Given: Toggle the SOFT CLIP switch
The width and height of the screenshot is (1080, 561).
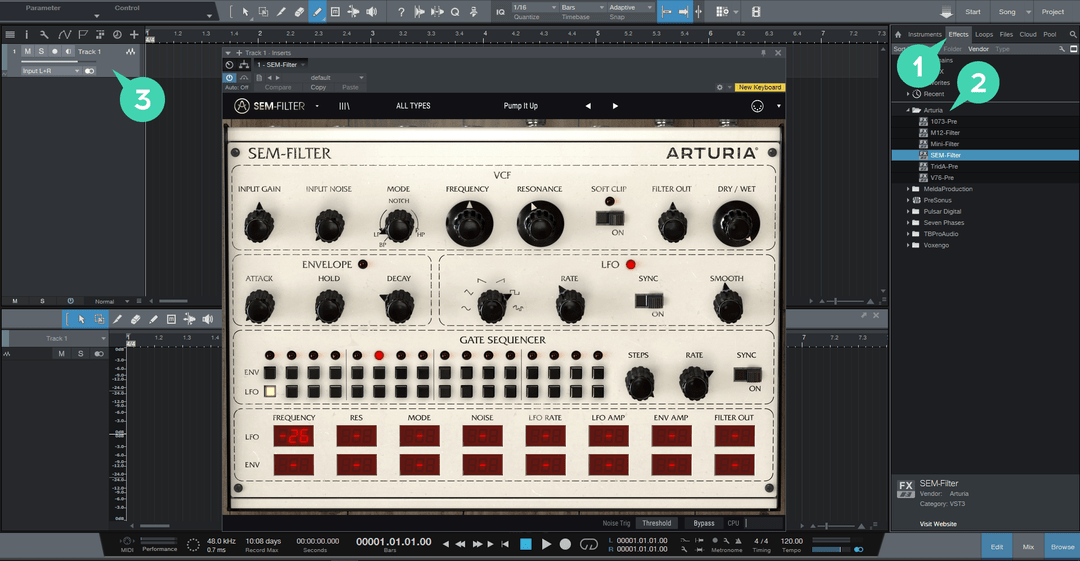Looking at the screenshot, I should coord(610,218).
